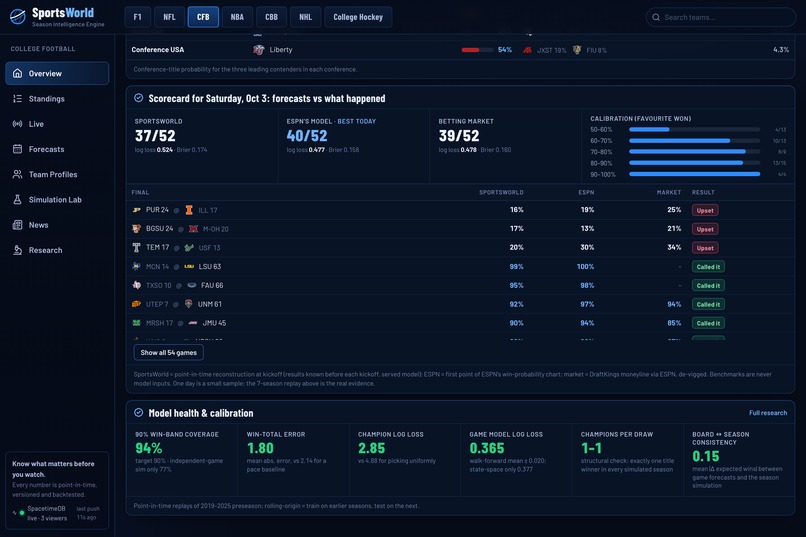The height and width of the screenshot is (537, 806).
Task: Click the Team Profiles people icon
Action: (x=17, y=174)
